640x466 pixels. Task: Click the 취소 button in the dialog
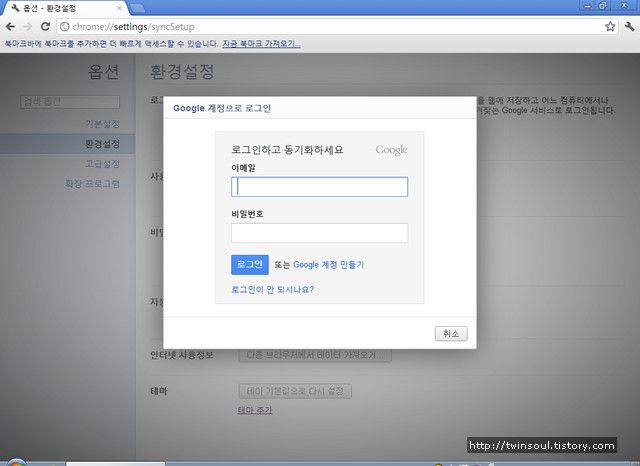451,334
